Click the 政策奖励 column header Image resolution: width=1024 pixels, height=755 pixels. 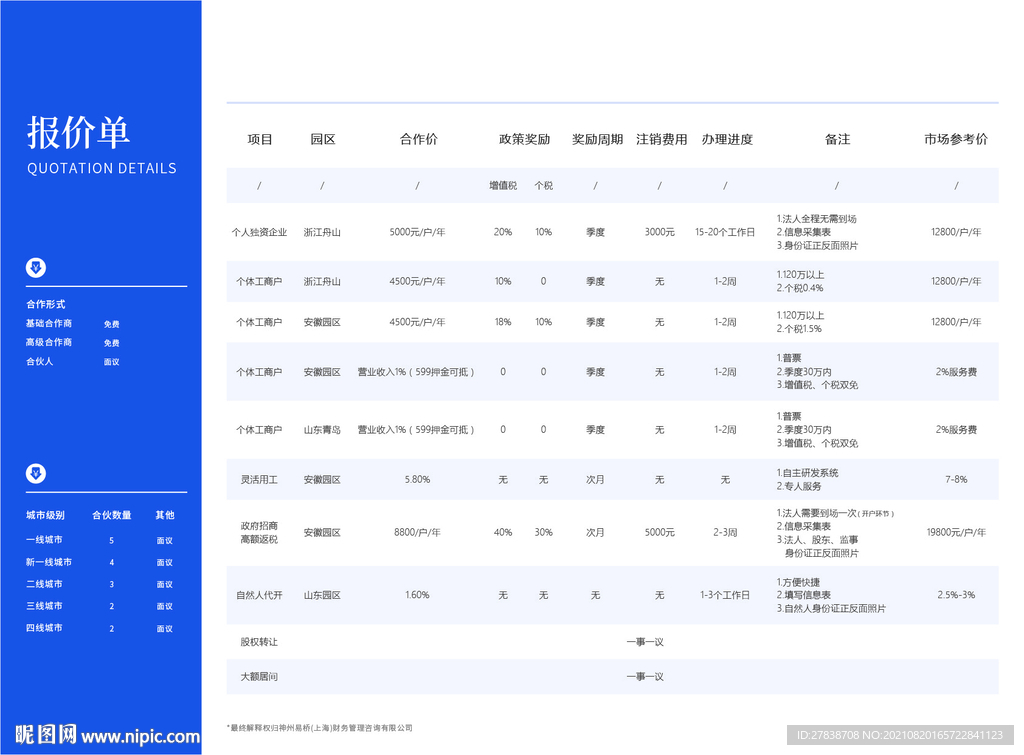coord(524,140)
